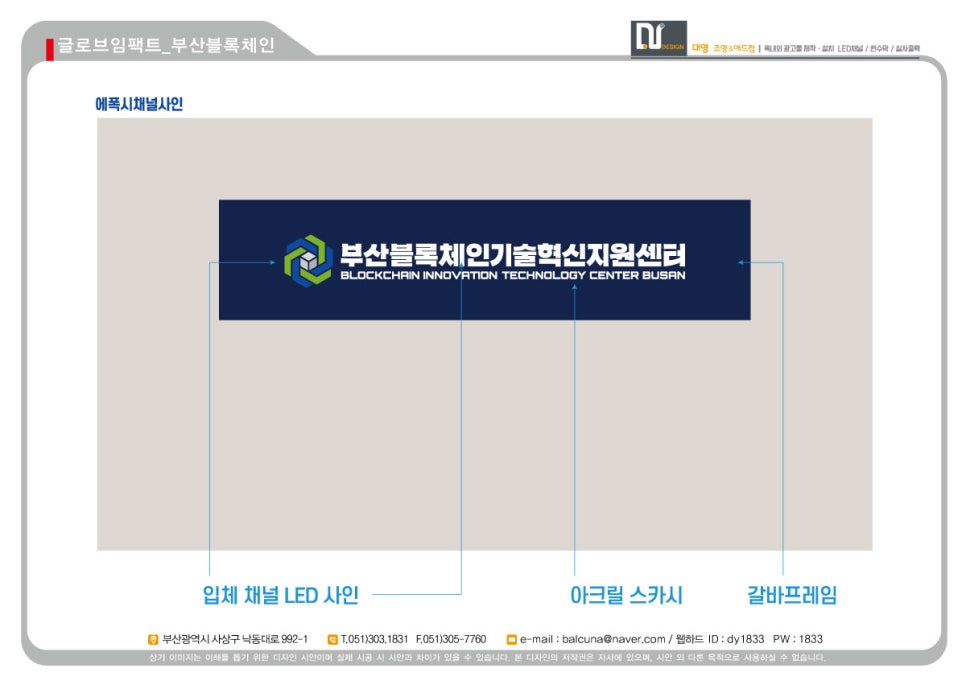Image resolution: width=966 pixels, height=685 pixels.
Task: Click the '갈바프레임' label
Action: pos(792,595)
